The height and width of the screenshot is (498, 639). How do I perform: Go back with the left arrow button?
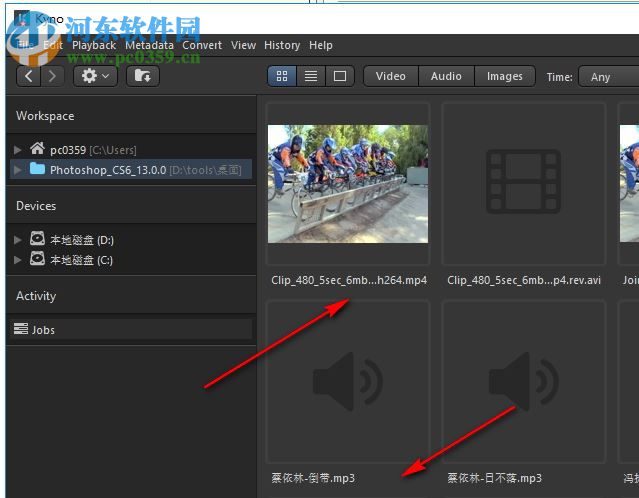click(x=29, y=76)
